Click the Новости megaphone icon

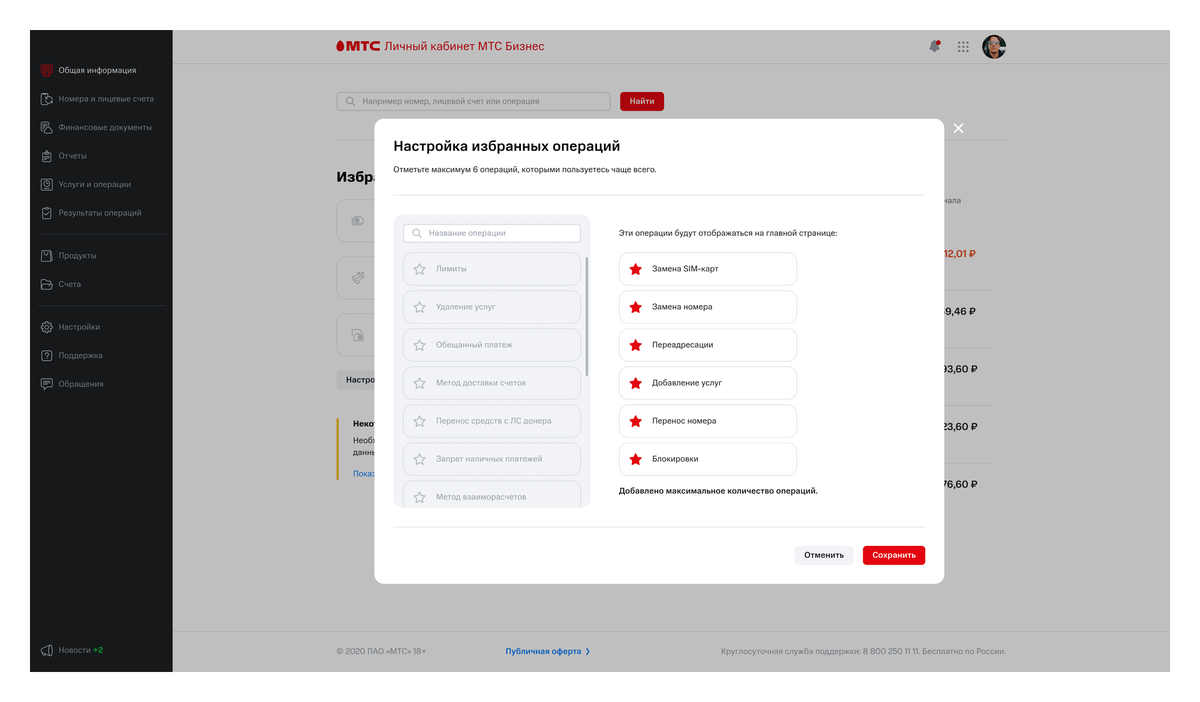46,650
